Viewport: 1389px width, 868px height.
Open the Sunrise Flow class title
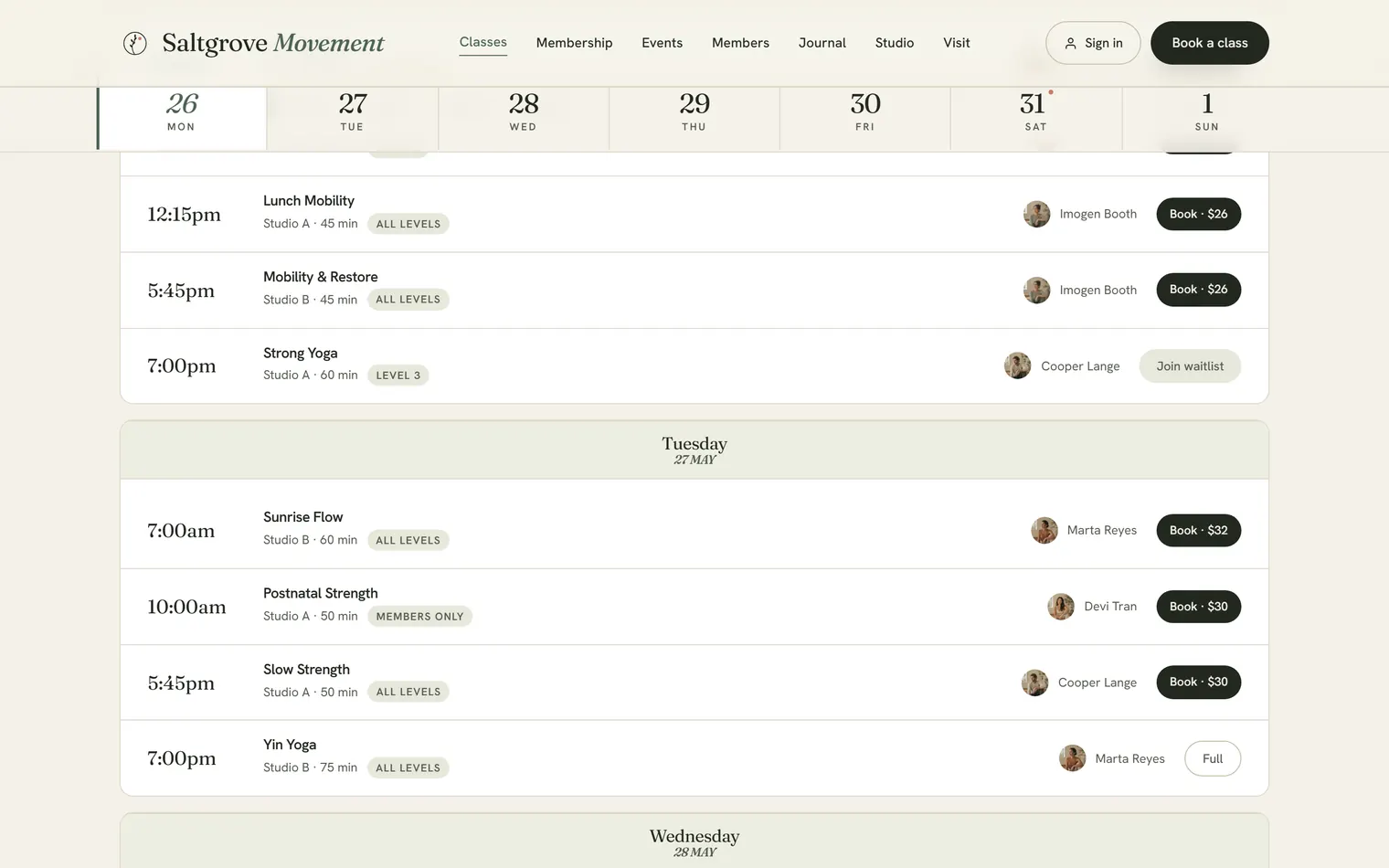pyautogui.click(x=303, y=517)
